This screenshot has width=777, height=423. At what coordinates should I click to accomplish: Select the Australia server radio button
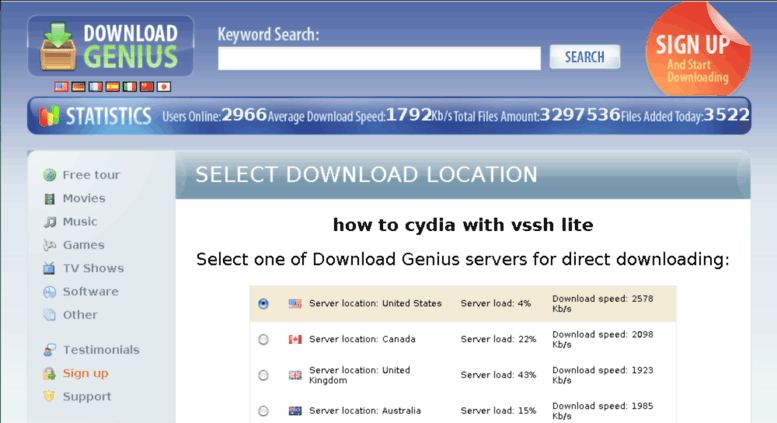click(264, 411)
